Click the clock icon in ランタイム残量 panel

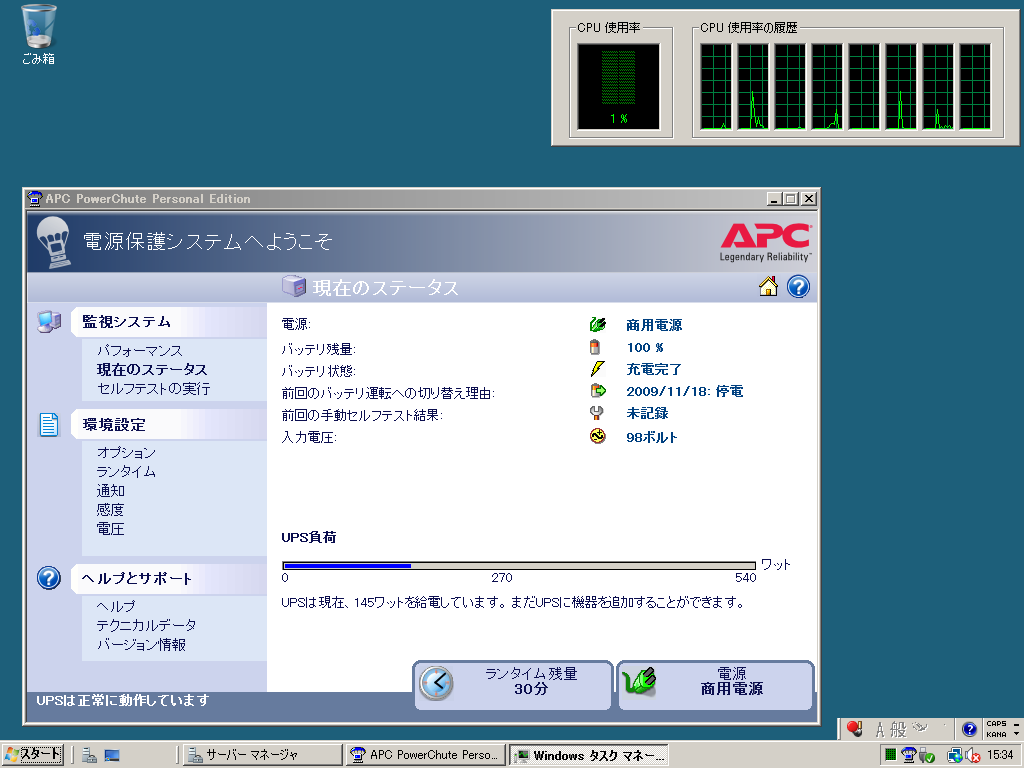click(436, 684)
